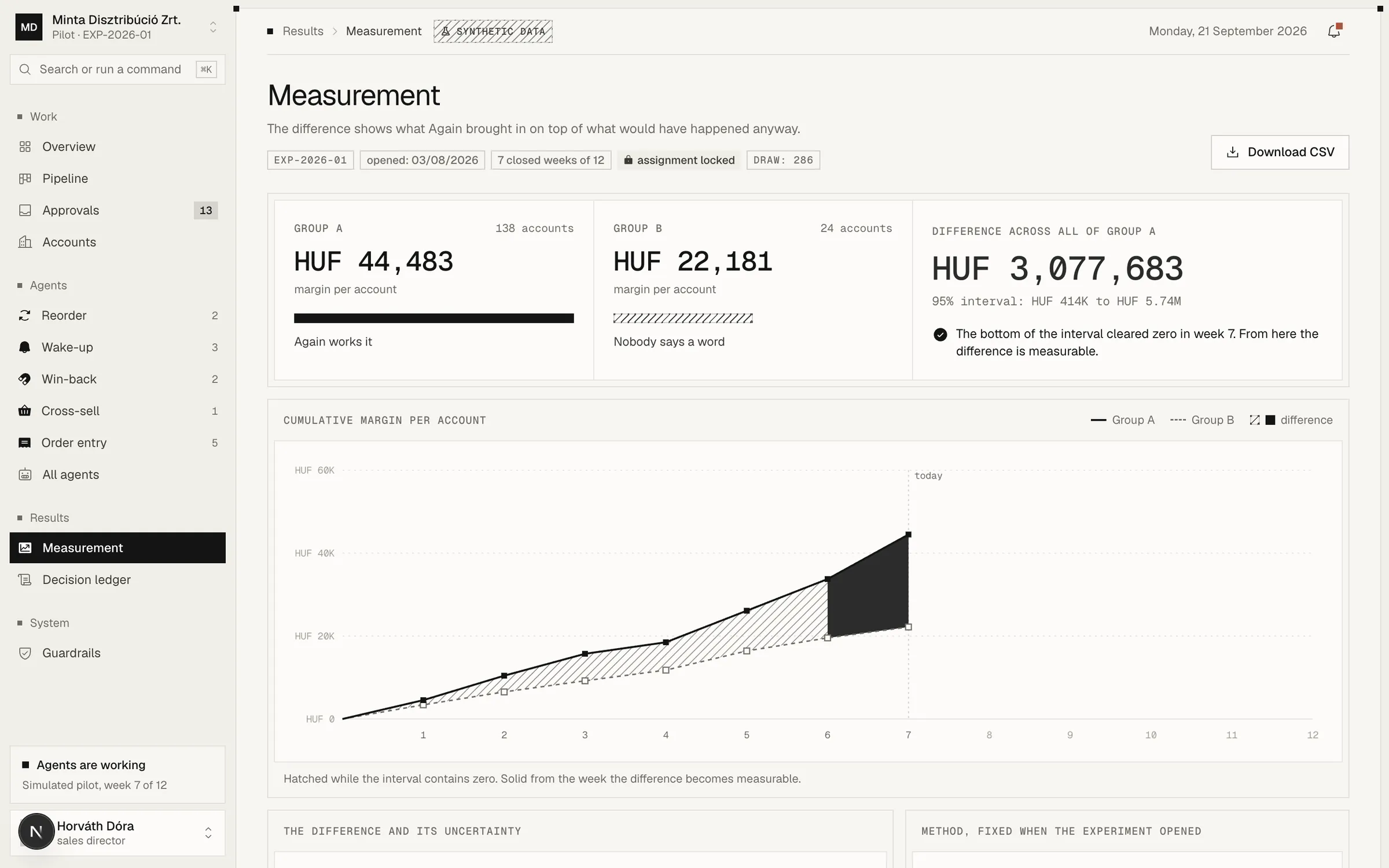Click the Guardrails shield icon
Screen dimensions: 1389x868
(x=25, y=653)
